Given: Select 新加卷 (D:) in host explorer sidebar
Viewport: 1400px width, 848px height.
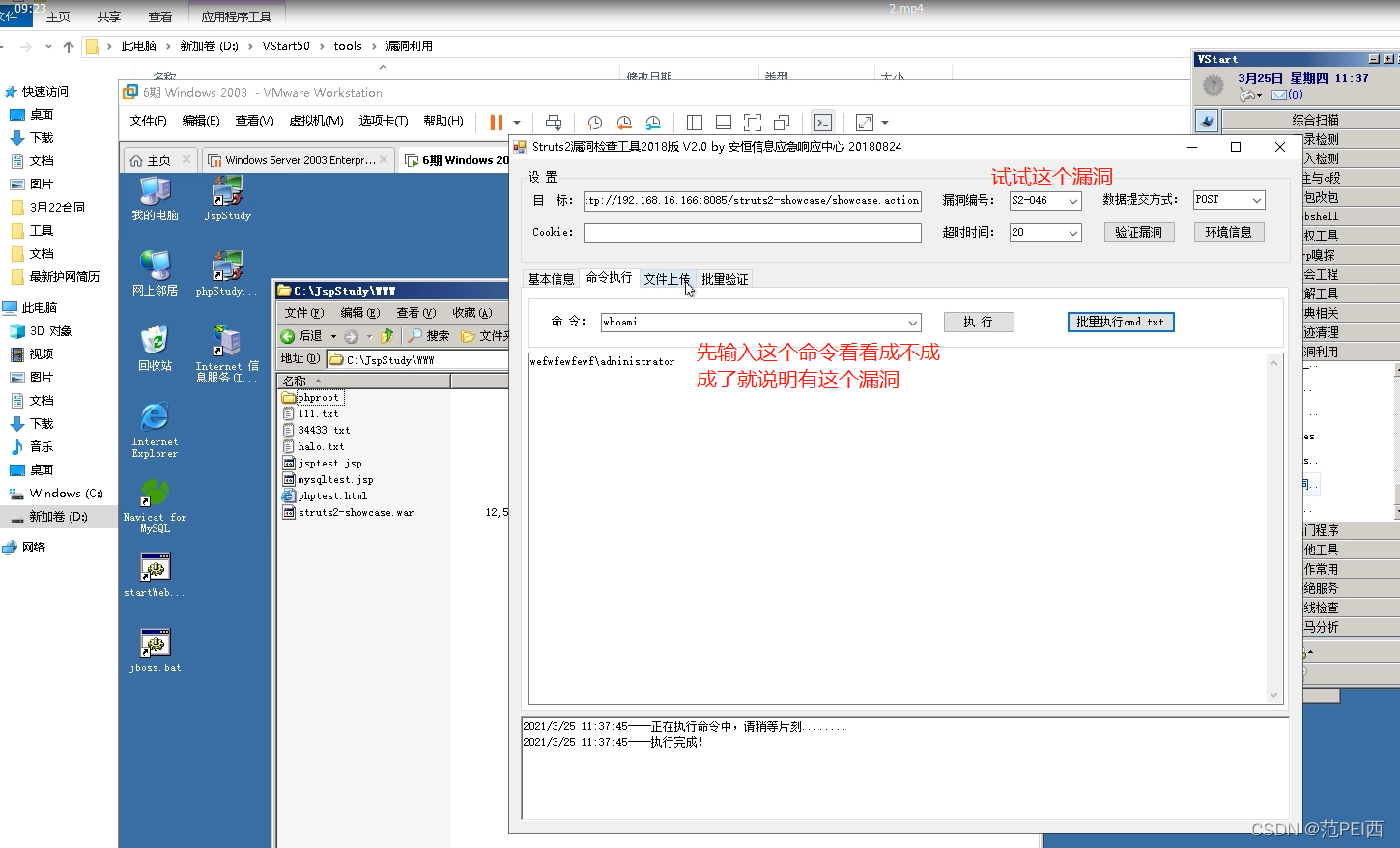Looking at the screenshot, I should [58, 517].
